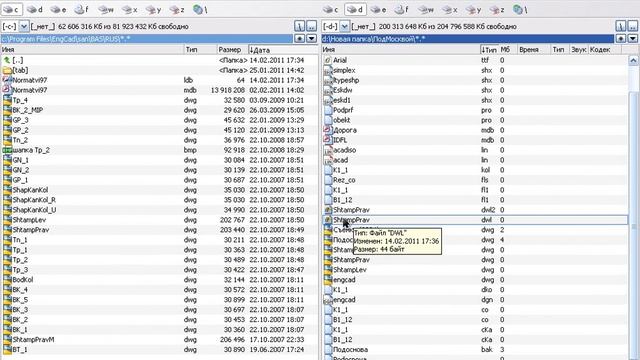
Task: Select Normatvi97 ldb file in left panel
Action: 159,80
